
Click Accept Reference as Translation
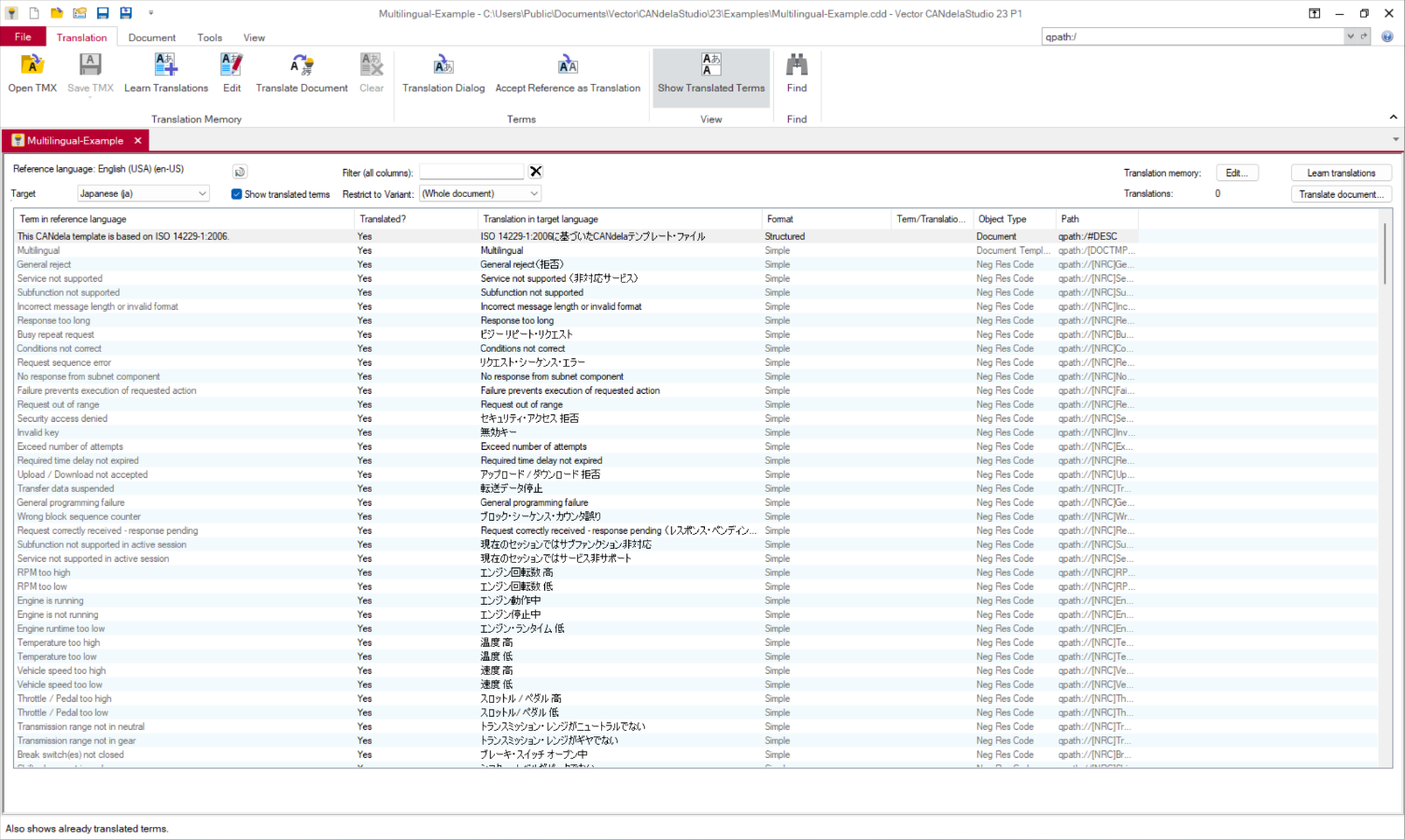[x=568, y=75]
